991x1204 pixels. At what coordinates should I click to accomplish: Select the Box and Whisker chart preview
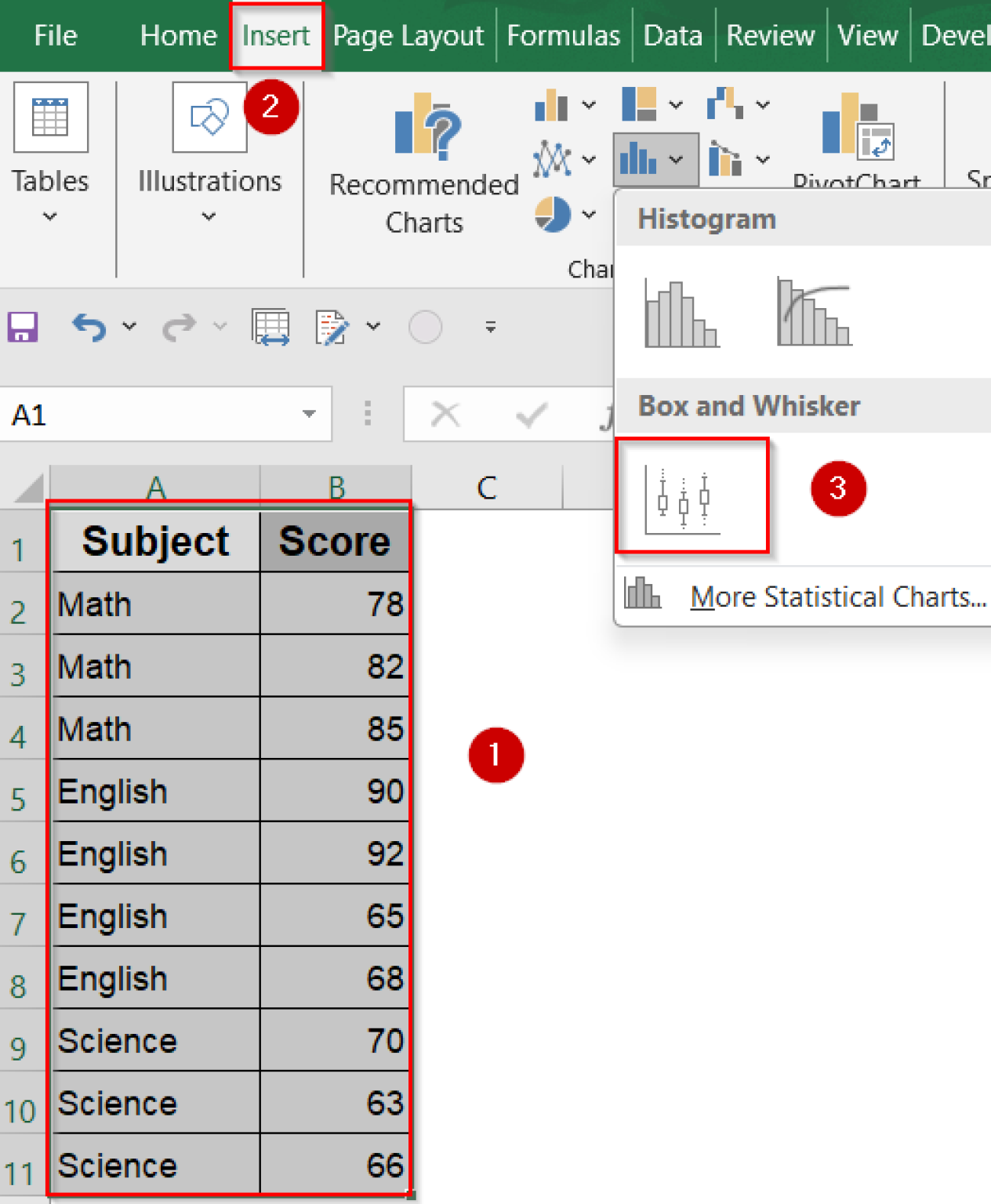(x=692, y=495)
